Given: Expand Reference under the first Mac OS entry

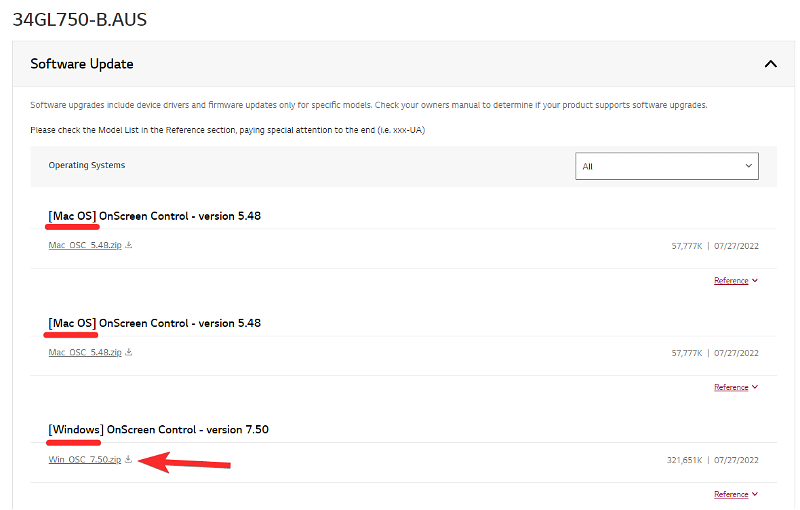Looking at the screenshot, I should 731,281.
